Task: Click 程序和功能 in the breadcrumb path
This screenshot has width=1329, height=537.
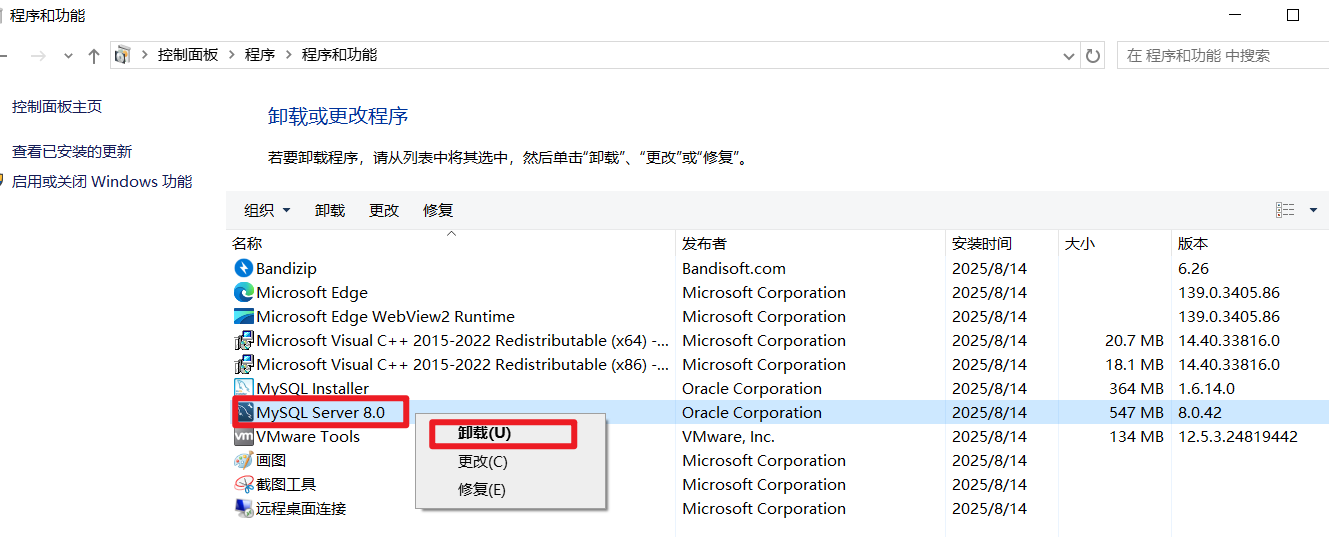Action: (x=339, y=55)
